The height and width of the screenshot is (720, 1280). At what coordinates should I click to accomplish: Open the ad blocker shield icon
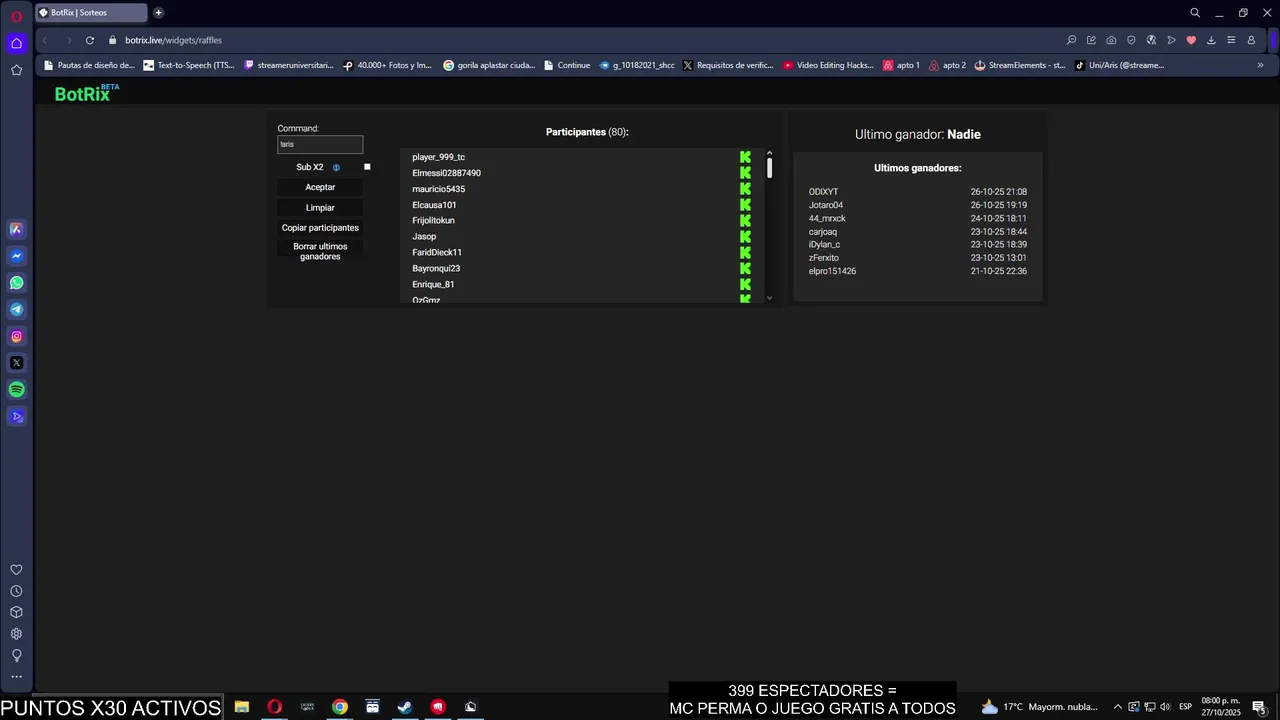pos(1131,40)
